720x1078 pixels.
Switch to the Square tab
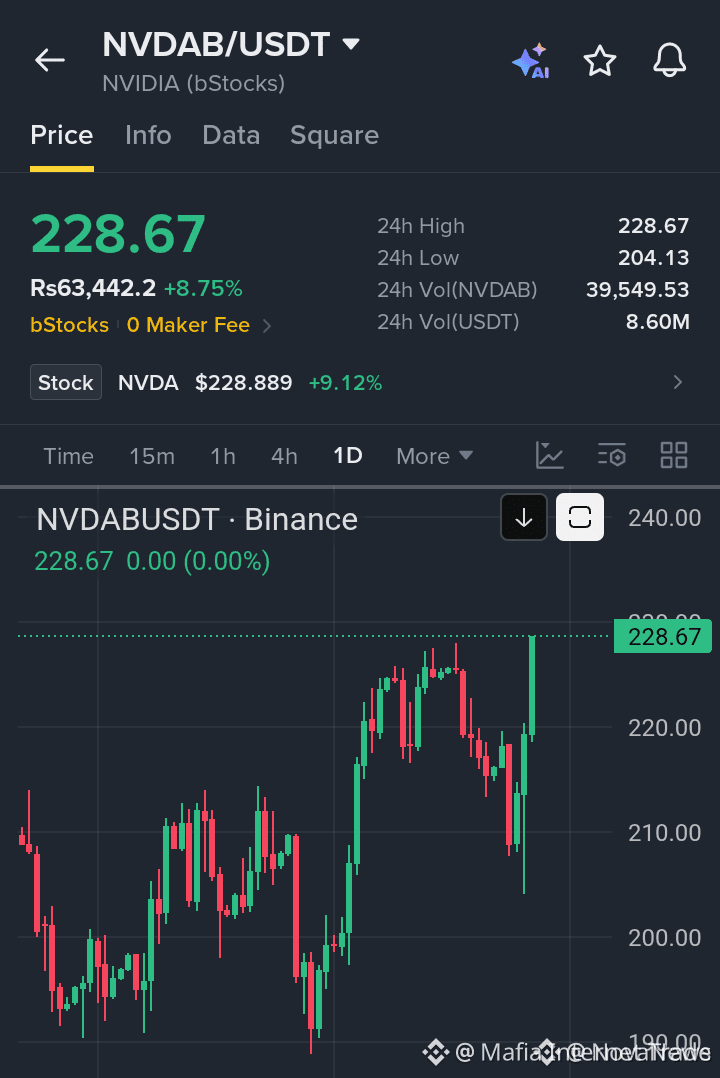pyautogui.click(x=334, y=135)
